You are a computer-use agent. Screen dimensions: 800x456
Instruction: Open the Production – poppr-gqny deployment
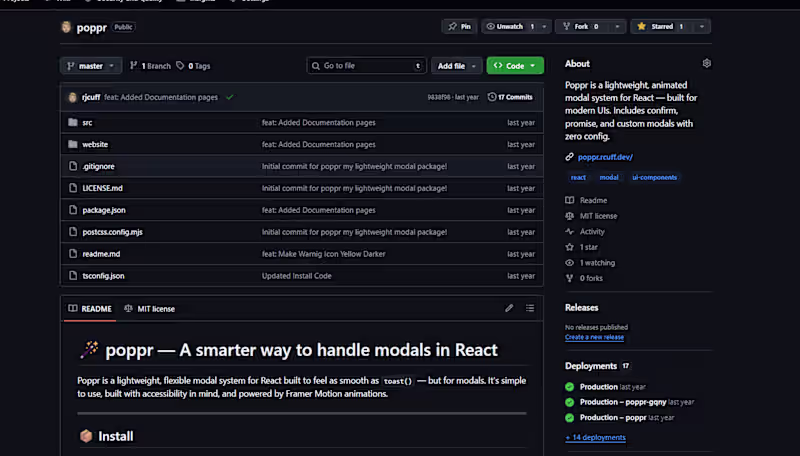pyautogui.click(x=623, y=402)
